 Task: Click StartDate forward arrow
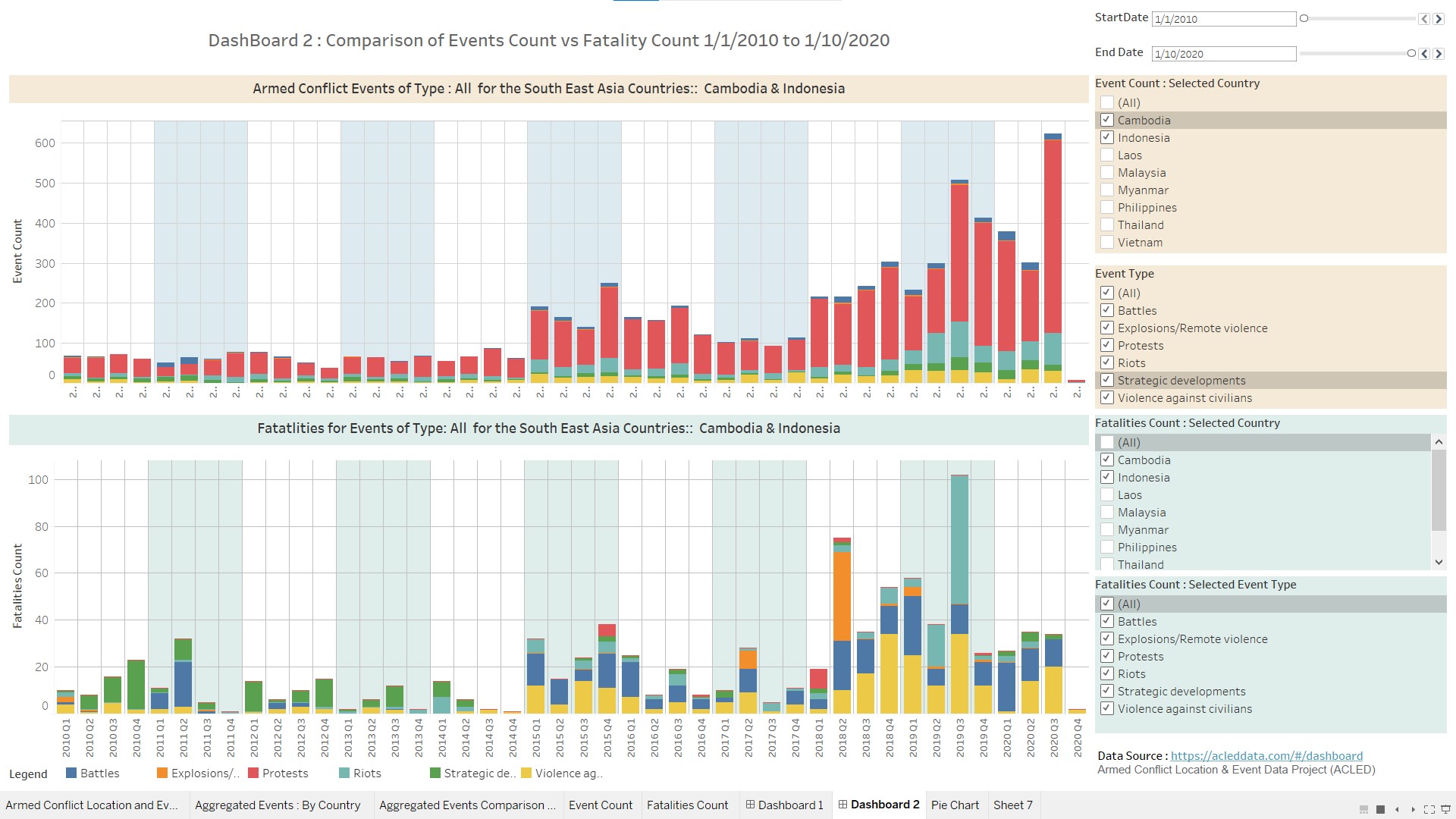1438,19
